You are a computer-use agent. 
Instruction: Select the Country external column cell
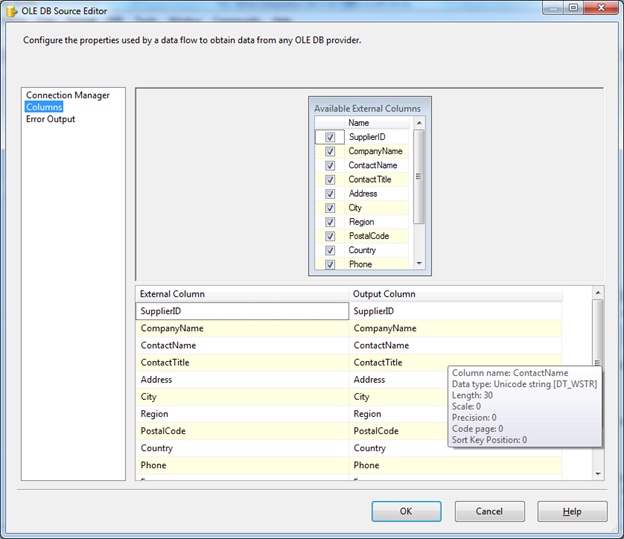[242, 448]
